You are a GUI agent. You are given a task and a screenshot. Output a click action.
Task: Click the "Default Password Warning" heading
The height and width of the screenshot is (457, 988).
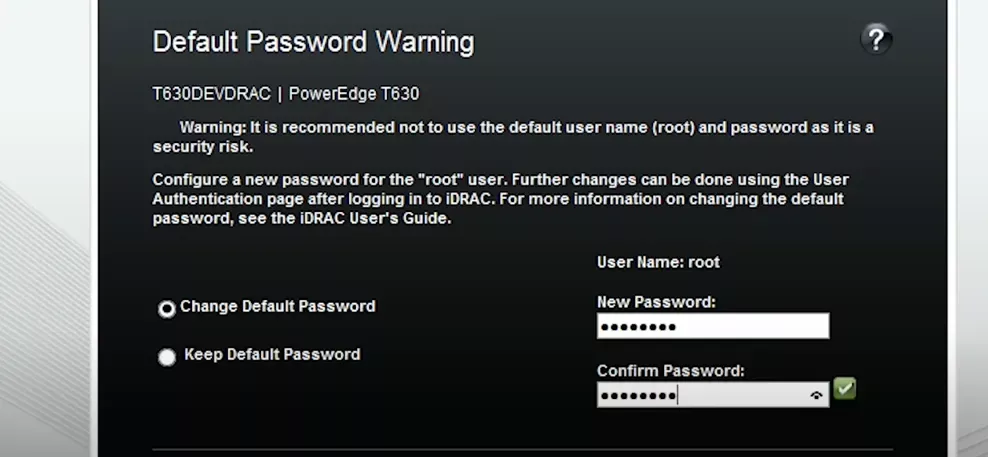point(313,43)
